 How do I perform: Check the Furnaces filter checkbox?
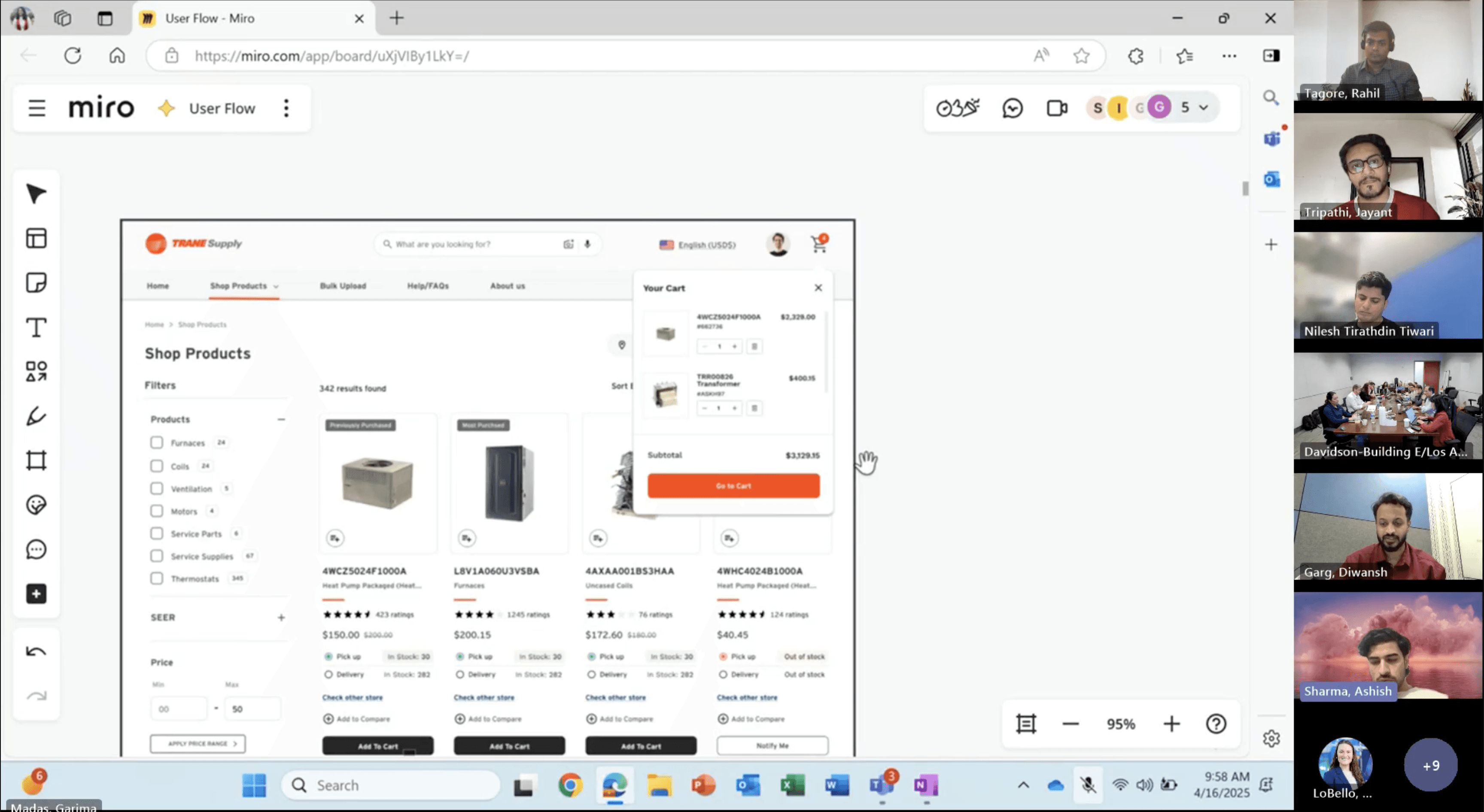(156, 442)
